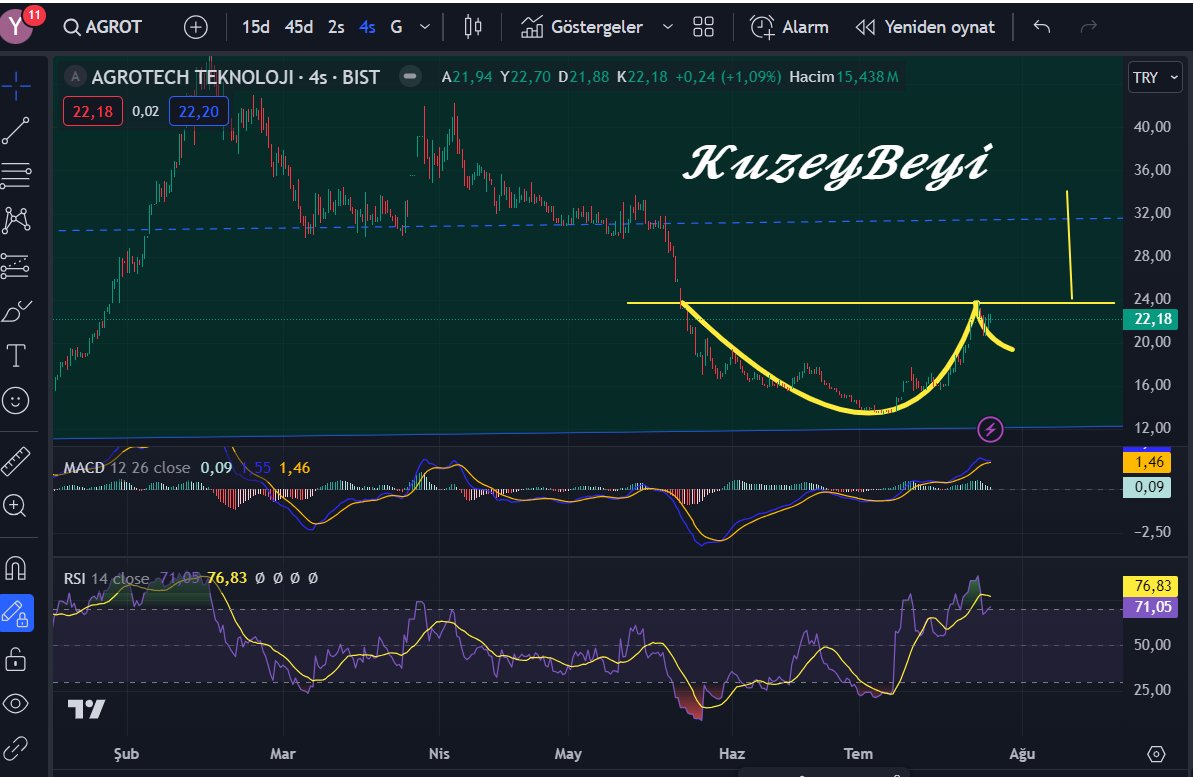
Task: Select the brush drawing tool
Action: coord(16,310)
